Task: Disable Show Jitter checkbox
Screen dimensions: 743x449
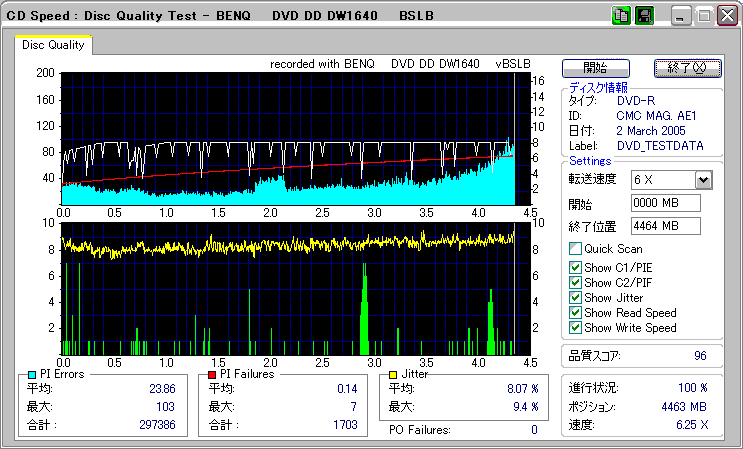Action: [x=575, y=298]
